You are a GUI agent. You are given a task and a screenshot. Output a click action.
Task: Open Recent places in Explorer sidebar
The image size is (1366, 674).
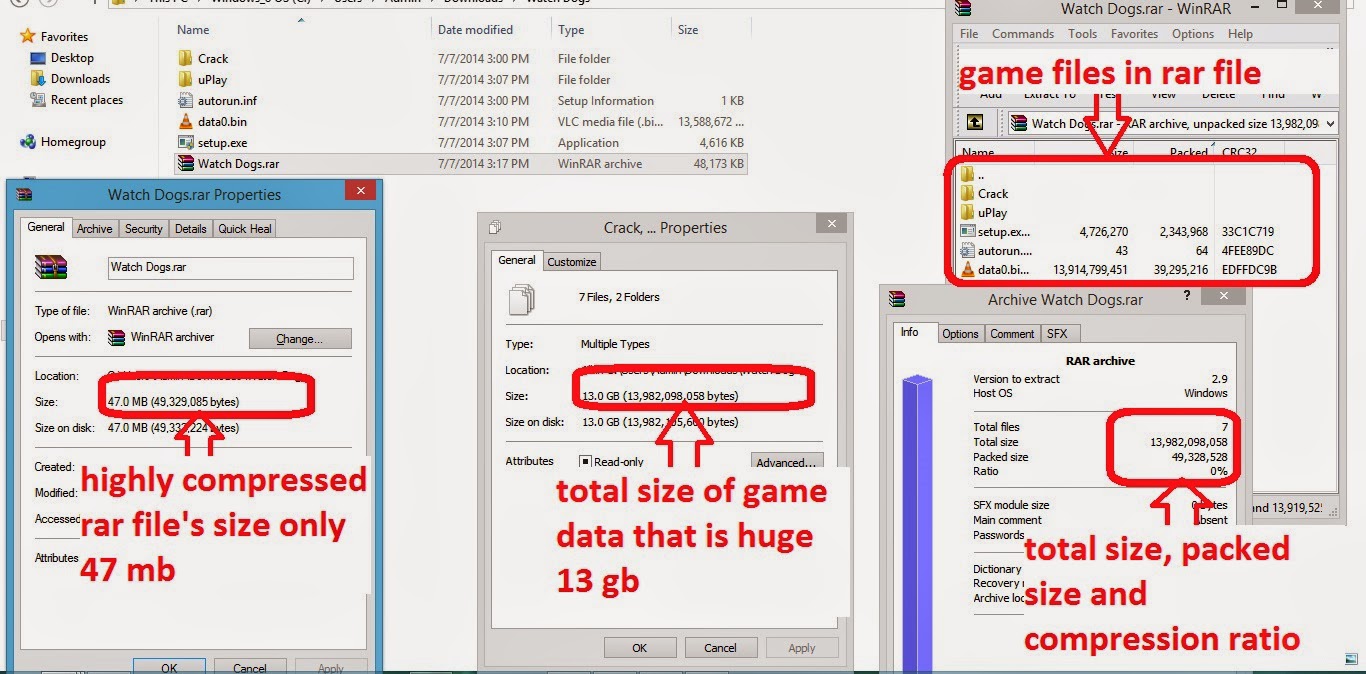[87, 100]
